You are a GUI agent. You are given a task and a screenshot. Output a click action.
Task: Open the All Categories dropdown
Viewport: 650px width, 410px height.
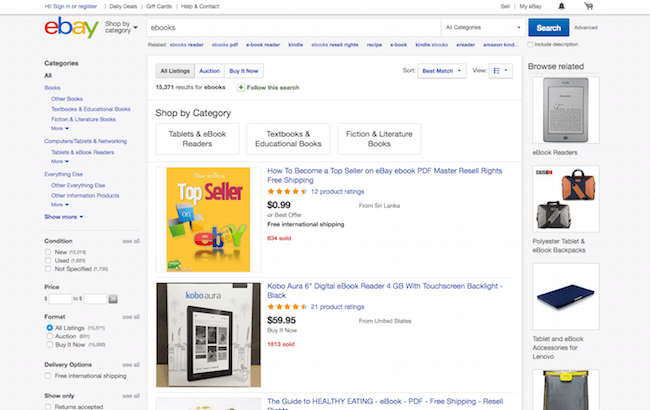(483, 27)
